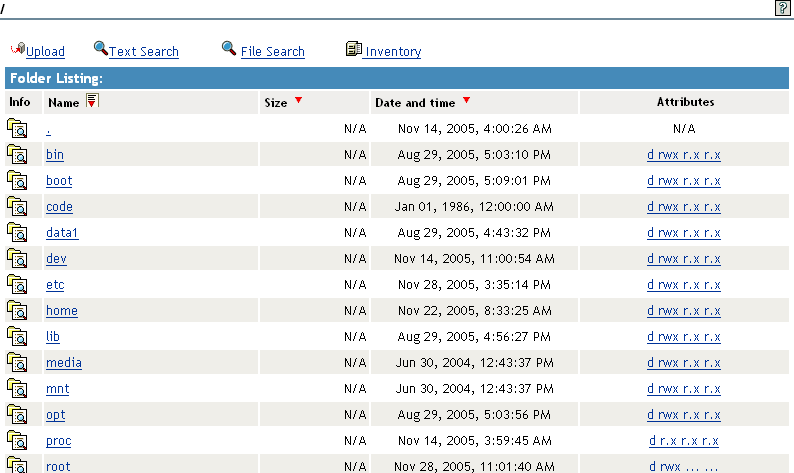
Task: Open the data1 folder
Action: tap(62, 233)
